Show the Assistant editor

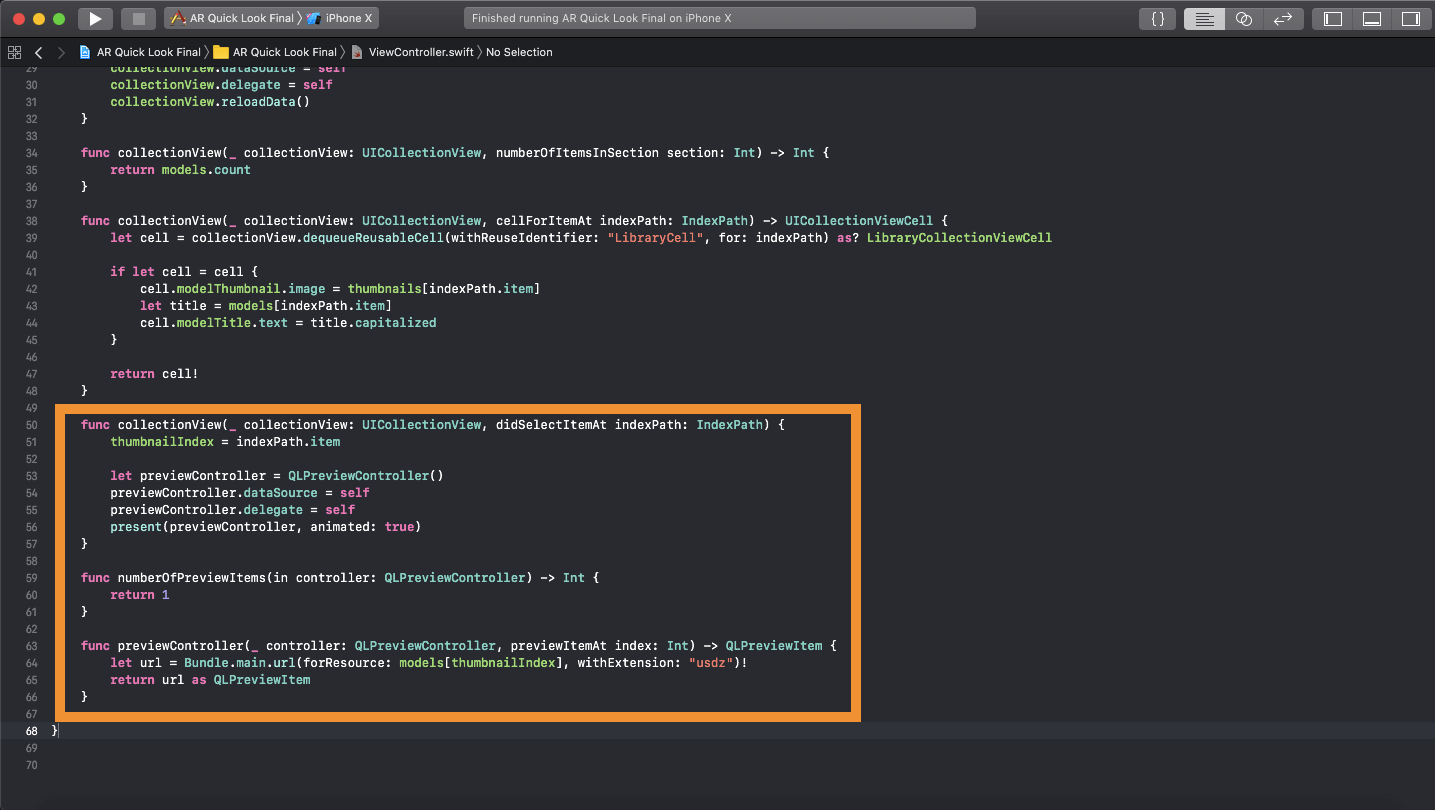point(1244,19)
